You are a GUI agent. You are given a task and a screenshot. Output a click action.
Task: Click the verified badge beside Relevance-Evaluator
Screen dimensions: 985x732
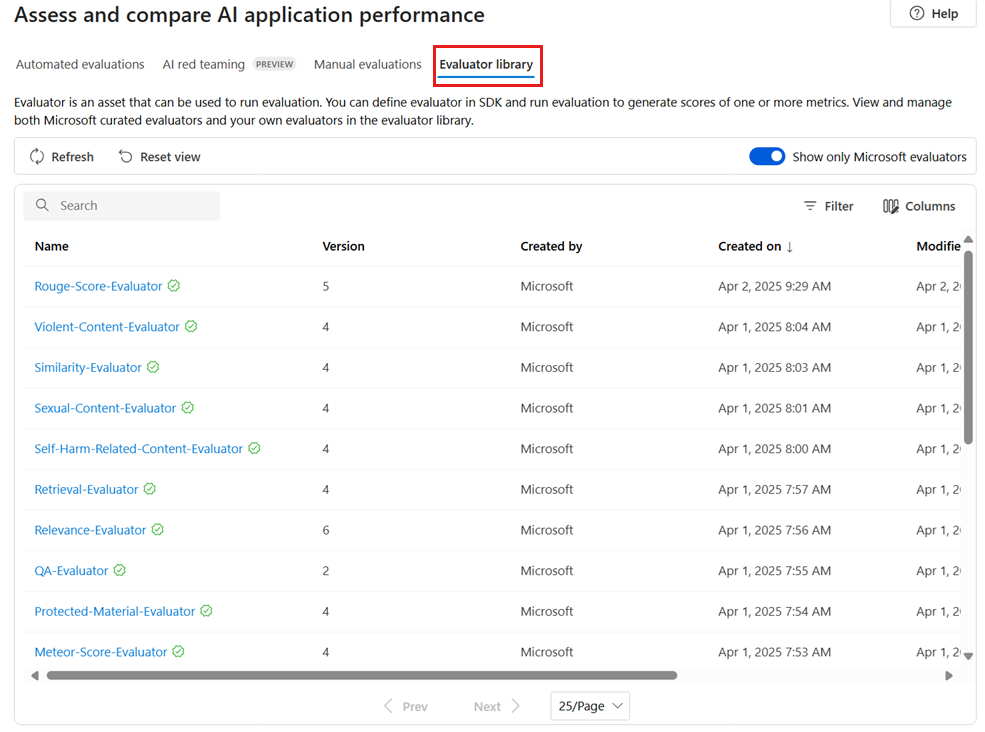coord(158,530)
